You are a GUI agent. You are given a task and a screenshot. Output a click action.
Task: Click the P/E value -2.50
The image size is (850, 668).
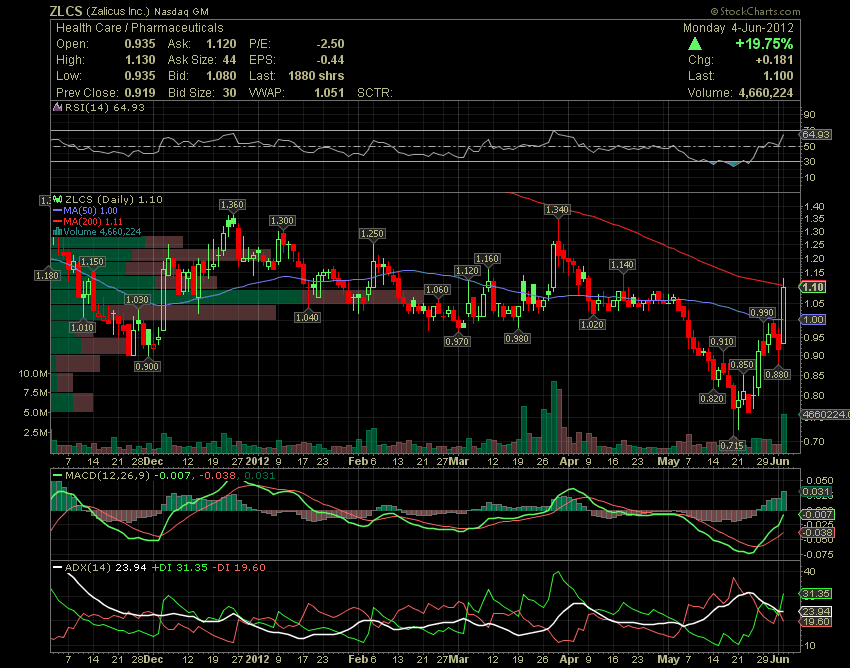click(330, 44)
